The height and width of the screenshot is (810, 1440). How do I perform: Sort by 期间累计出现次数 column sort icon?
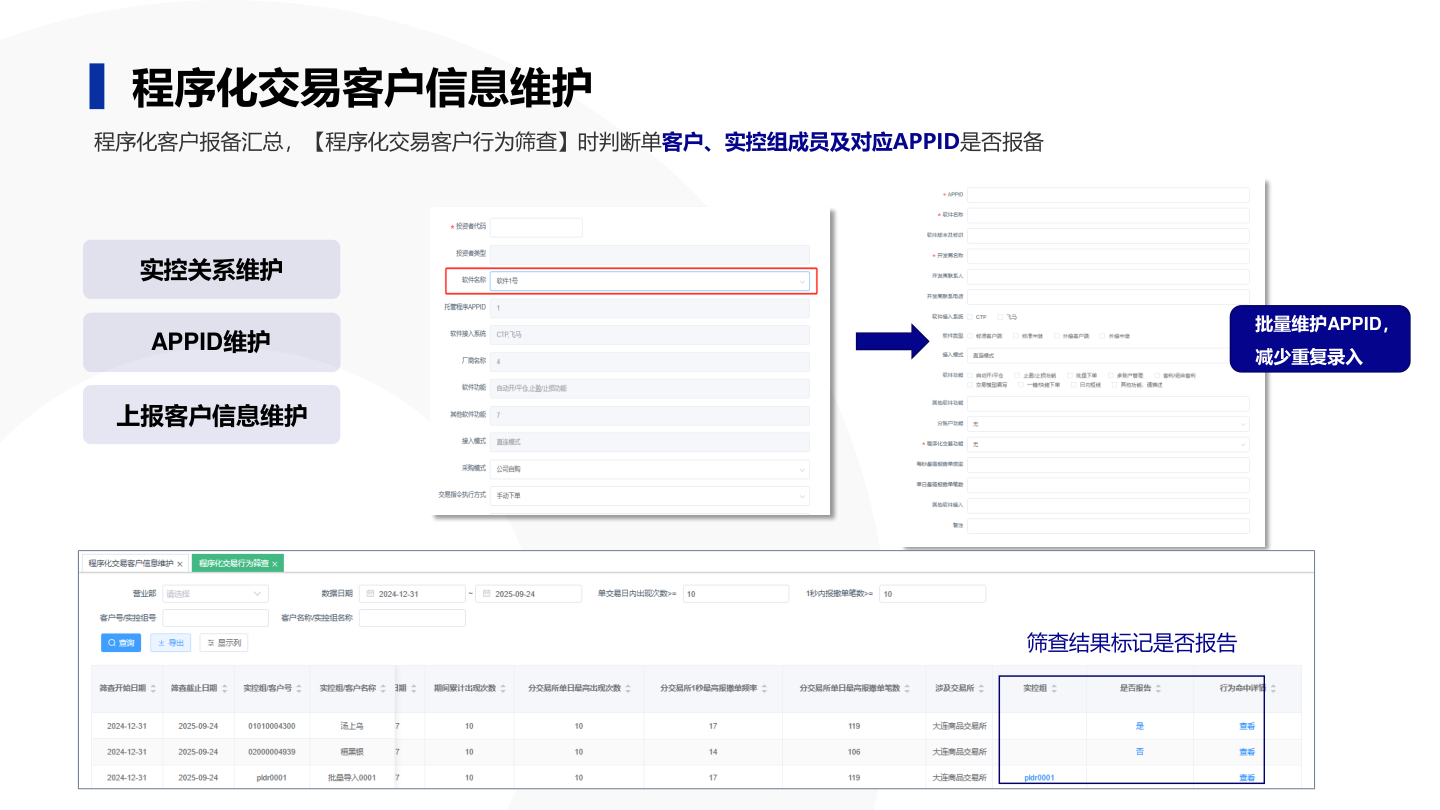[504, 689]
